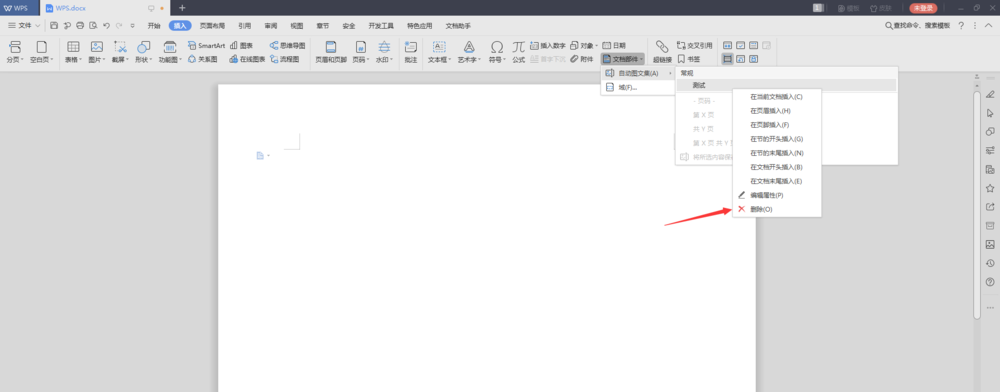
Task: Click the undo arrow icon
Action: 106,25
